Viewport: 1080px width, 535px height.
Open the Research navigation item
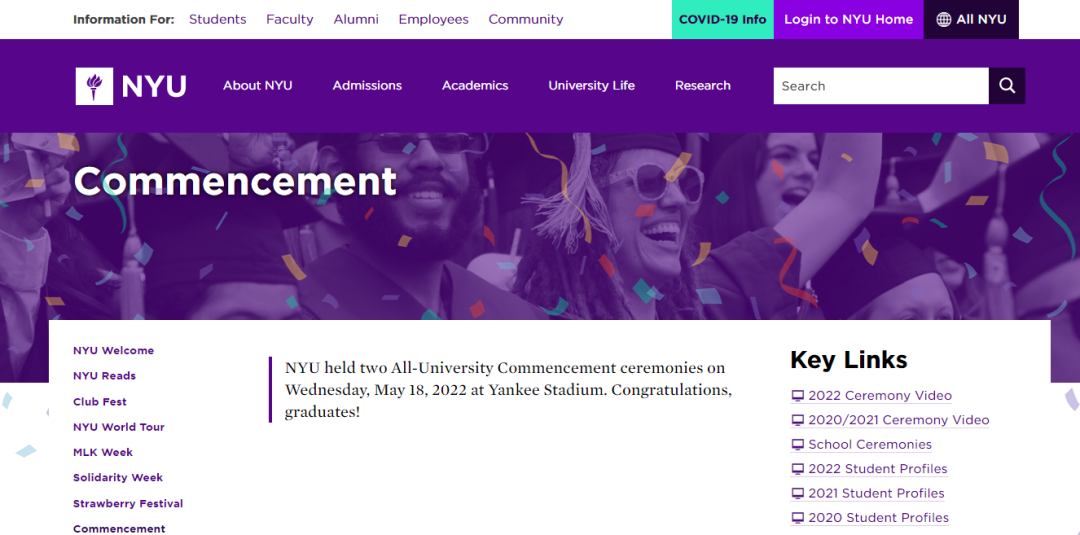pyautogui.click(x=702, y=86)
